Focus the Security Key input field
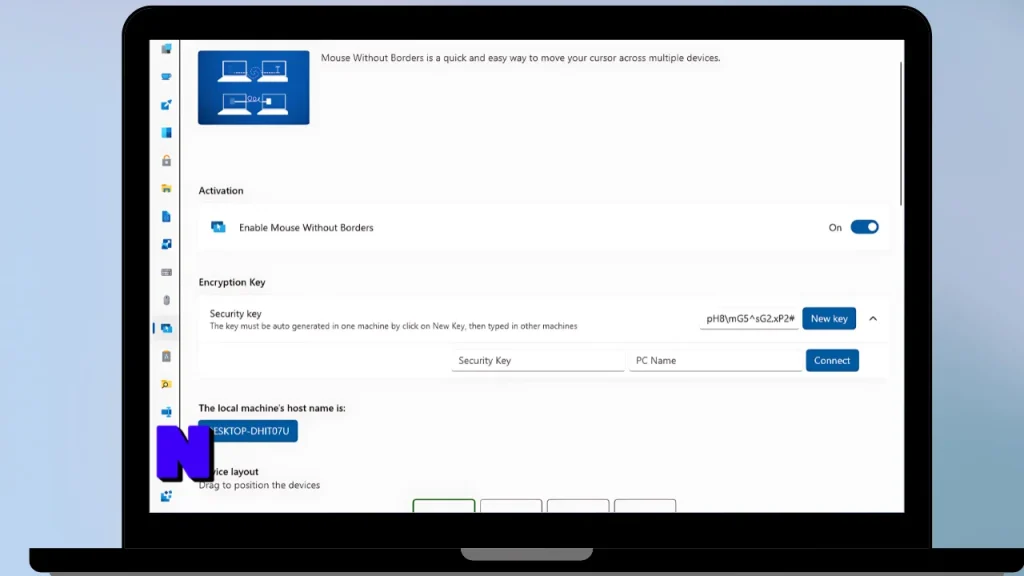The width and height of the screenshot is (1024, 576). (x=538, y=360)
